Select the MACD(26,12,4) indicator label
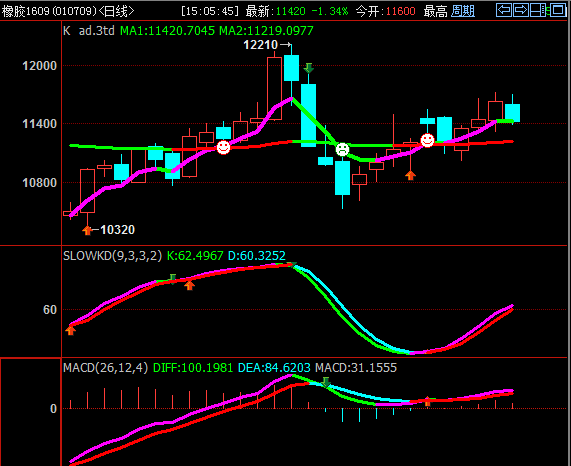 coord(106,368)
